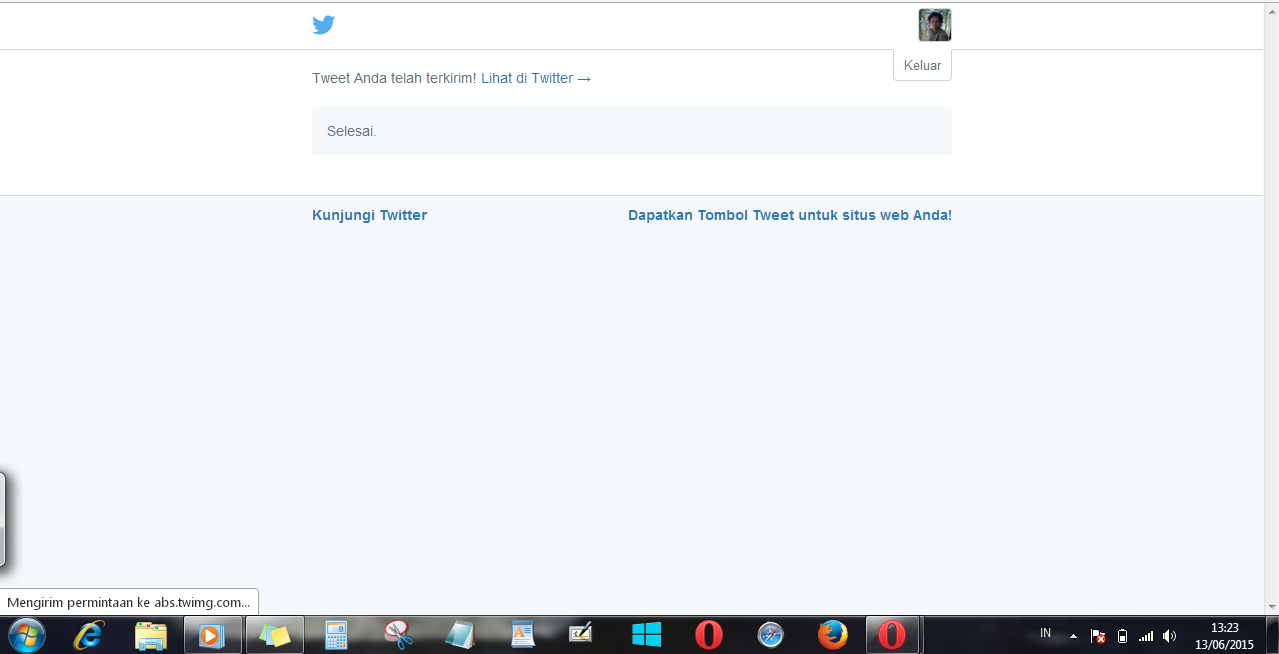Viewport: 1279px width, 654px height.
Task: Open the 'Lihat di Twitter' link
Action: coord(536,78)
